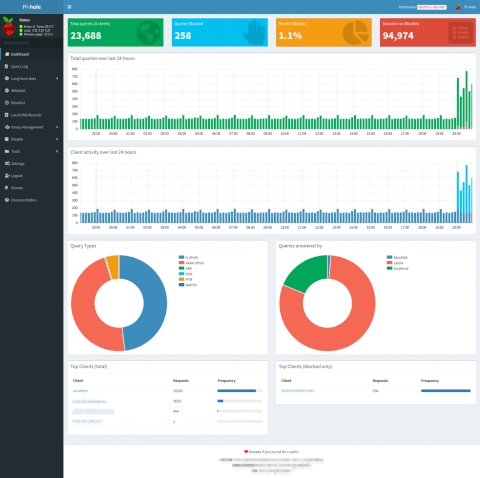The width and height of the screenshot is (480, 478).
Task: Open Whitelist page from the sidebar
Action: tap(18, 91)
